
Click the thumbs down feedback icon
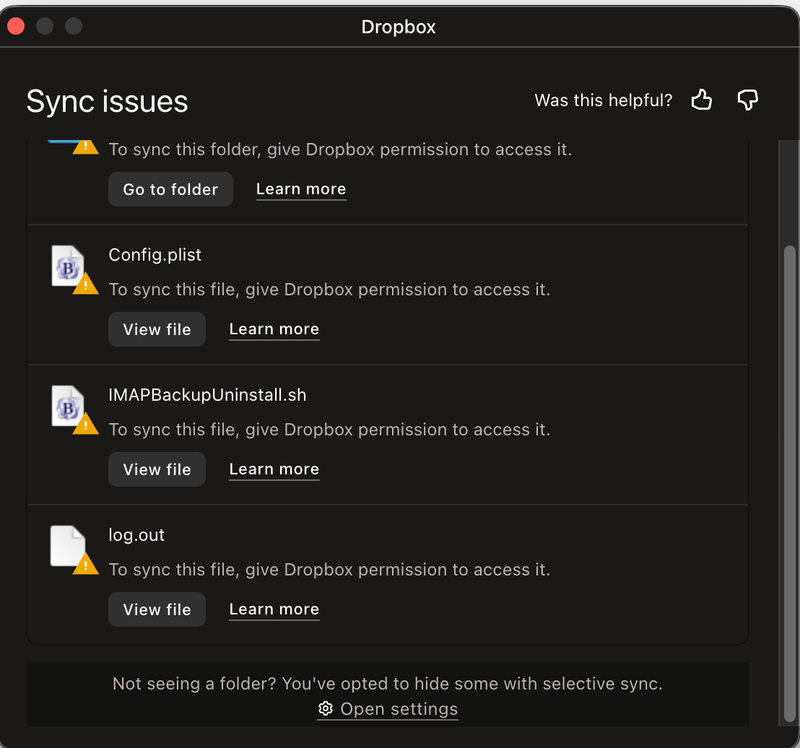(747, 100)
